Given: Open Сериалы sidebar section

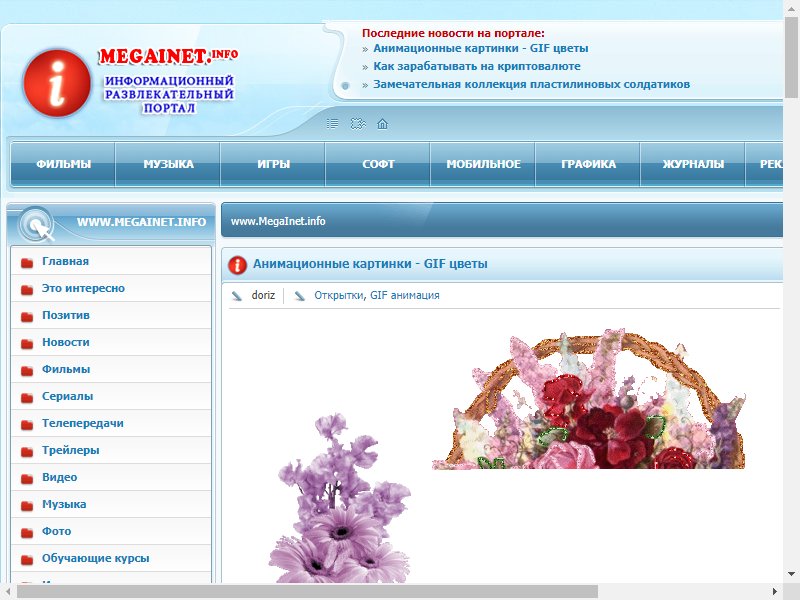Looking at the screenshot, I should pyautogui.click(x=67, y=396).
